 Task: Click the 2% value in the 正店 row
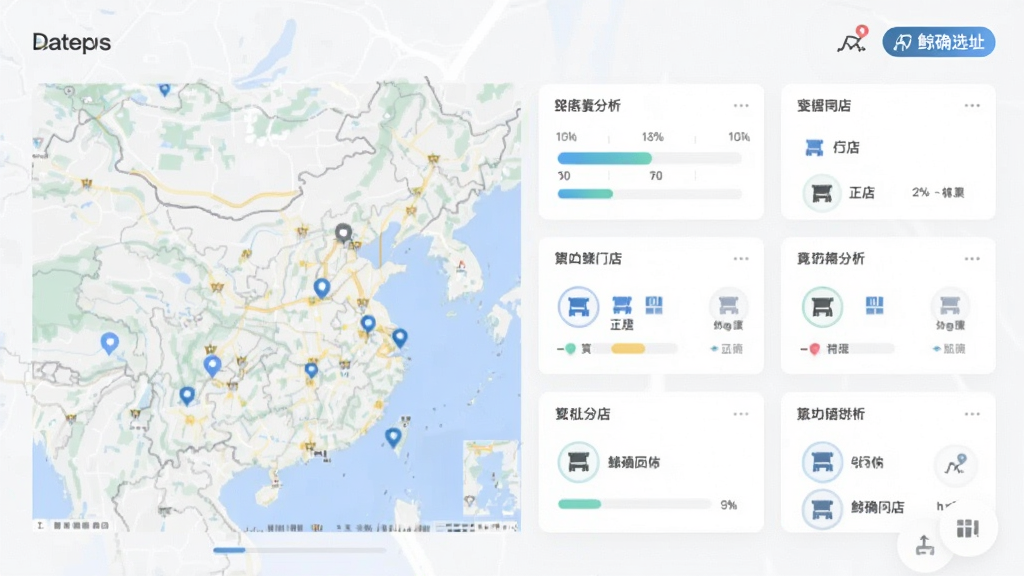920,193
